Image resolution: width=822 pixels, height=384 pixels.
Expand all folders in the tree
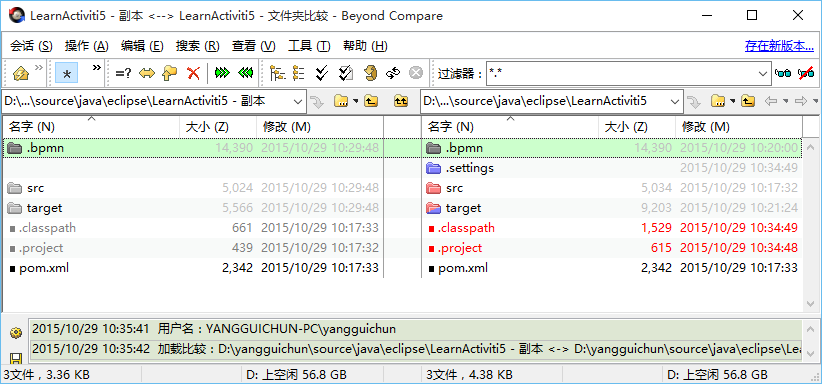(277, 73)
